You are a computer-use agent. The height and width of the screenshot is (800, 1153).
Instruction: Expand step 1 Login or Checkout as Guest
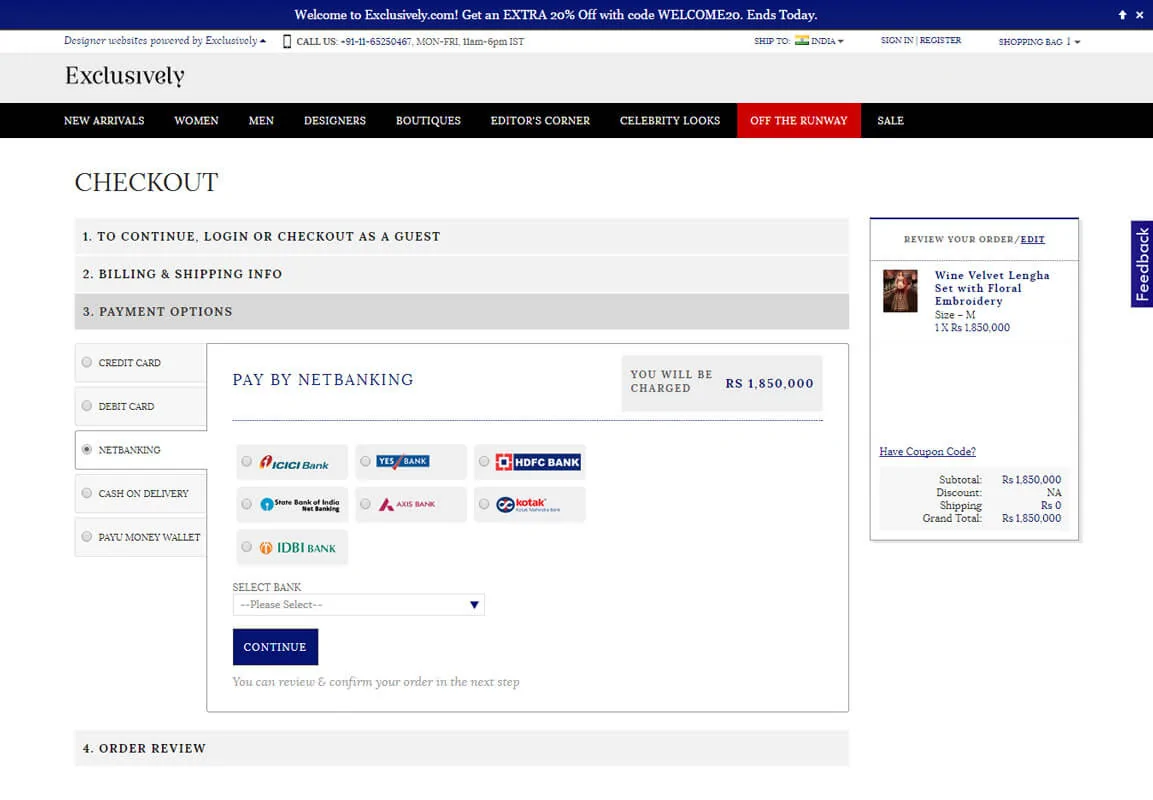tap(462, 237)
